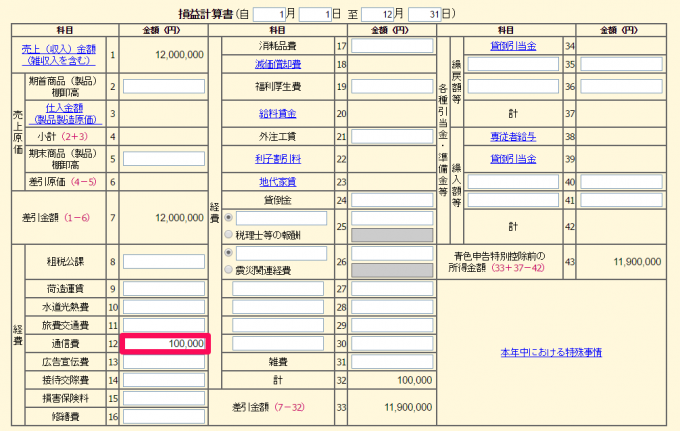
Task: Open the 貸倒引当金 link in row 39
Action: coord(513,159)
